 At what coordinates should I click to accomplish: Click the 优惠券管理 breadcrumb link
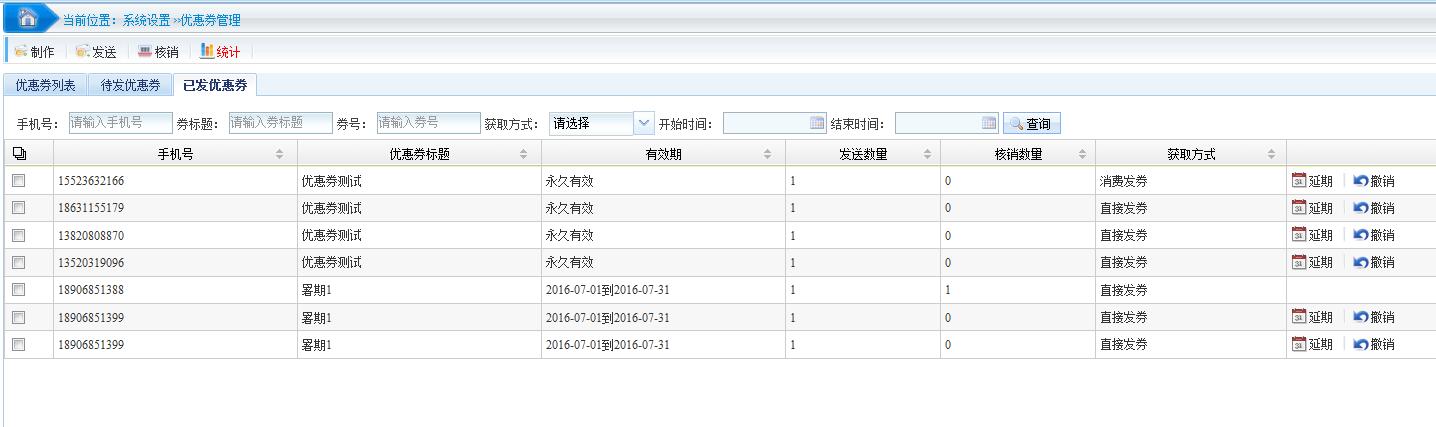click(x=210, y=20)
